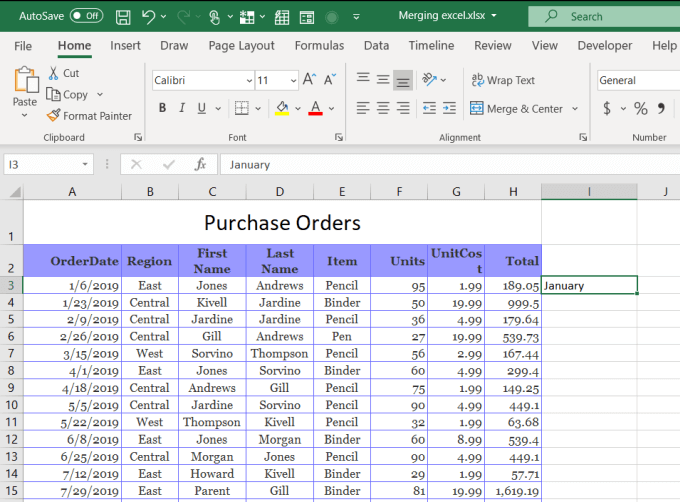Click the Wrap Text button

point(503,80)
